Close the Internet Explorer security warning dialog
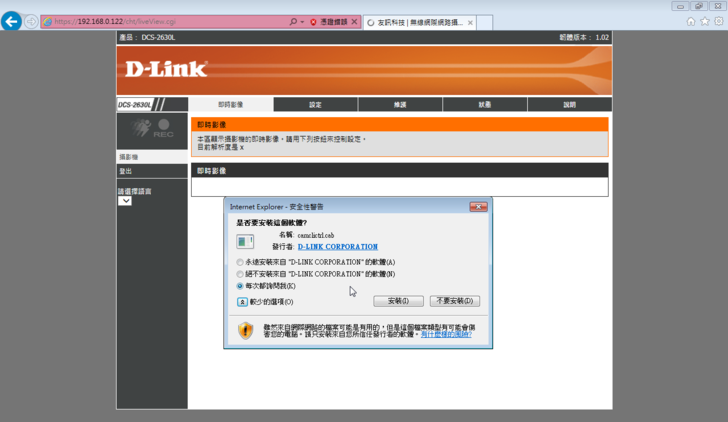The height and width of the screenshot is (422, 728). coord(478,207)
